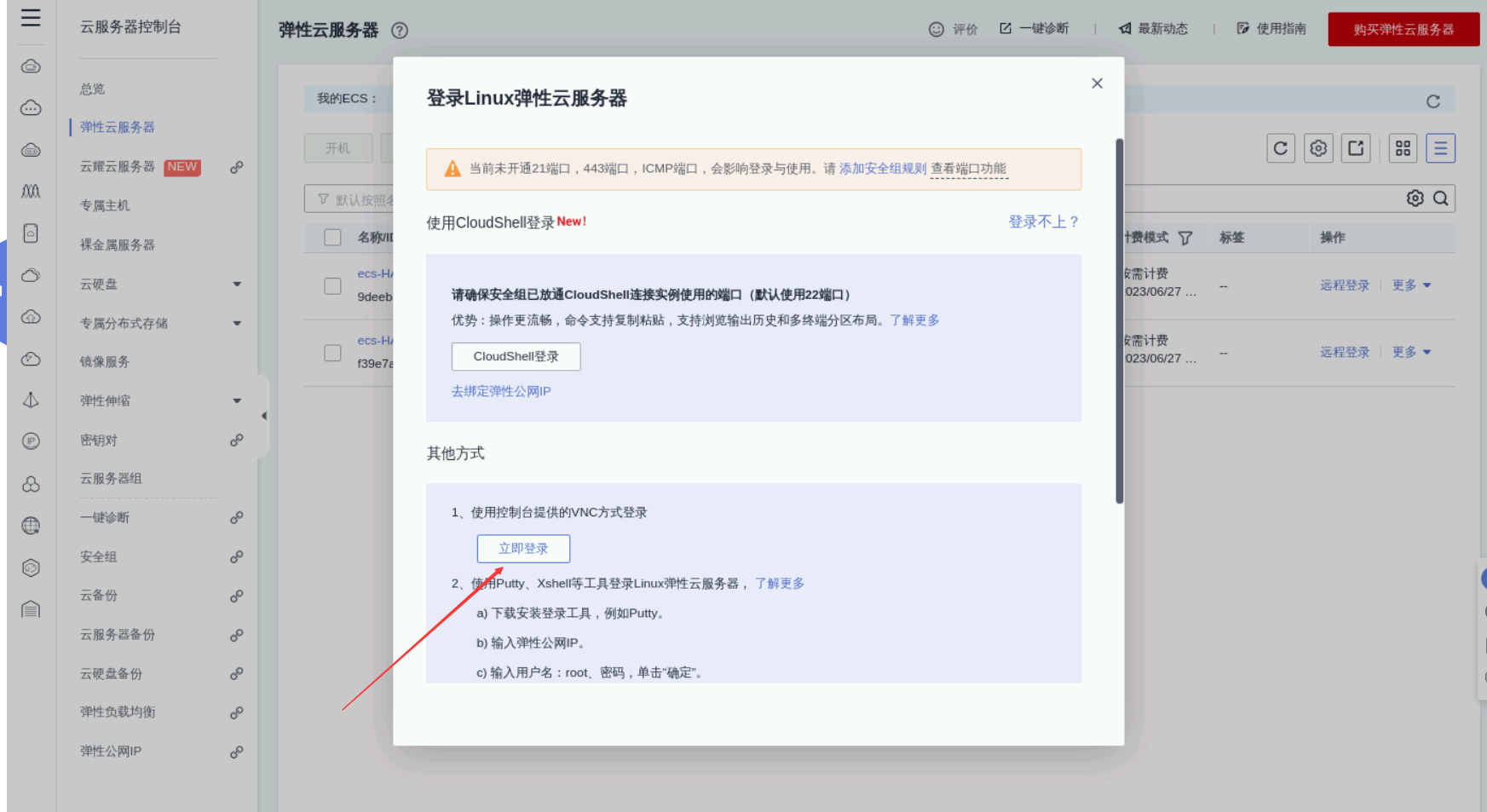Viewport: 1487px width, 812px height.
Task: Open table settings gear button in toolbar
Action: tap(1318, 148)
